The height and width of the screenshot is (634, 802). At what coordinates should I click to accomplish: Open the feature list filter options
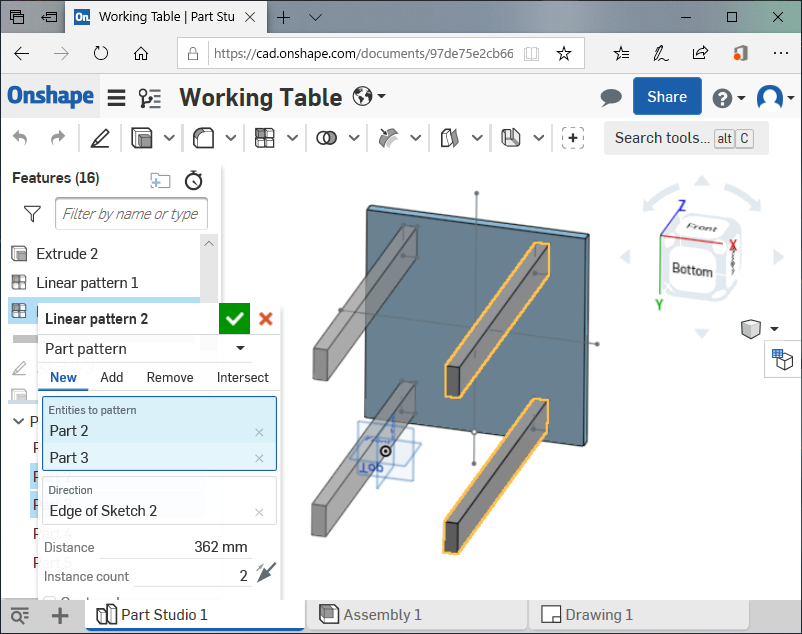(x=32, y=214)
